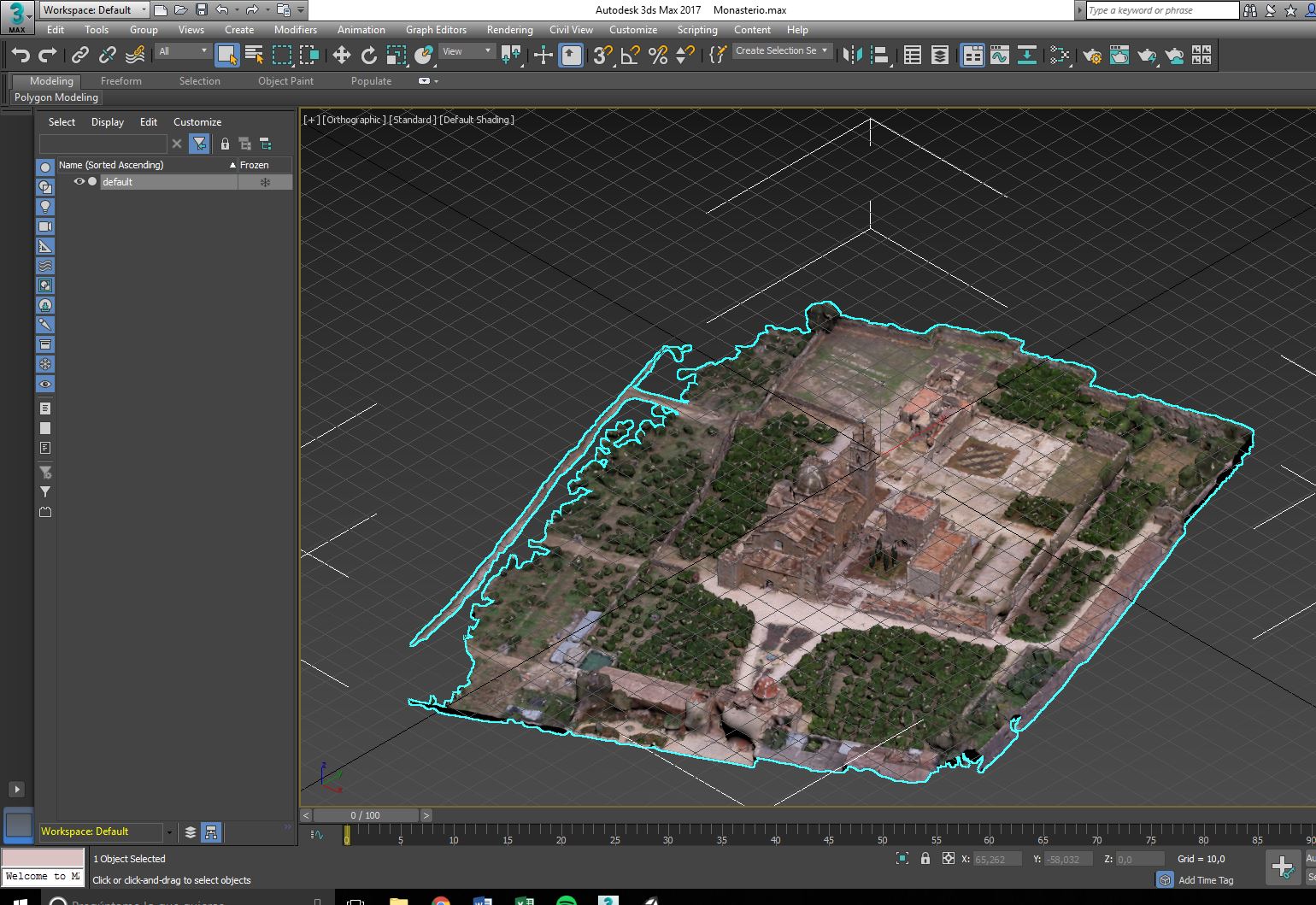Open the Polygon Modeling panel button

(x=56, y=97)
